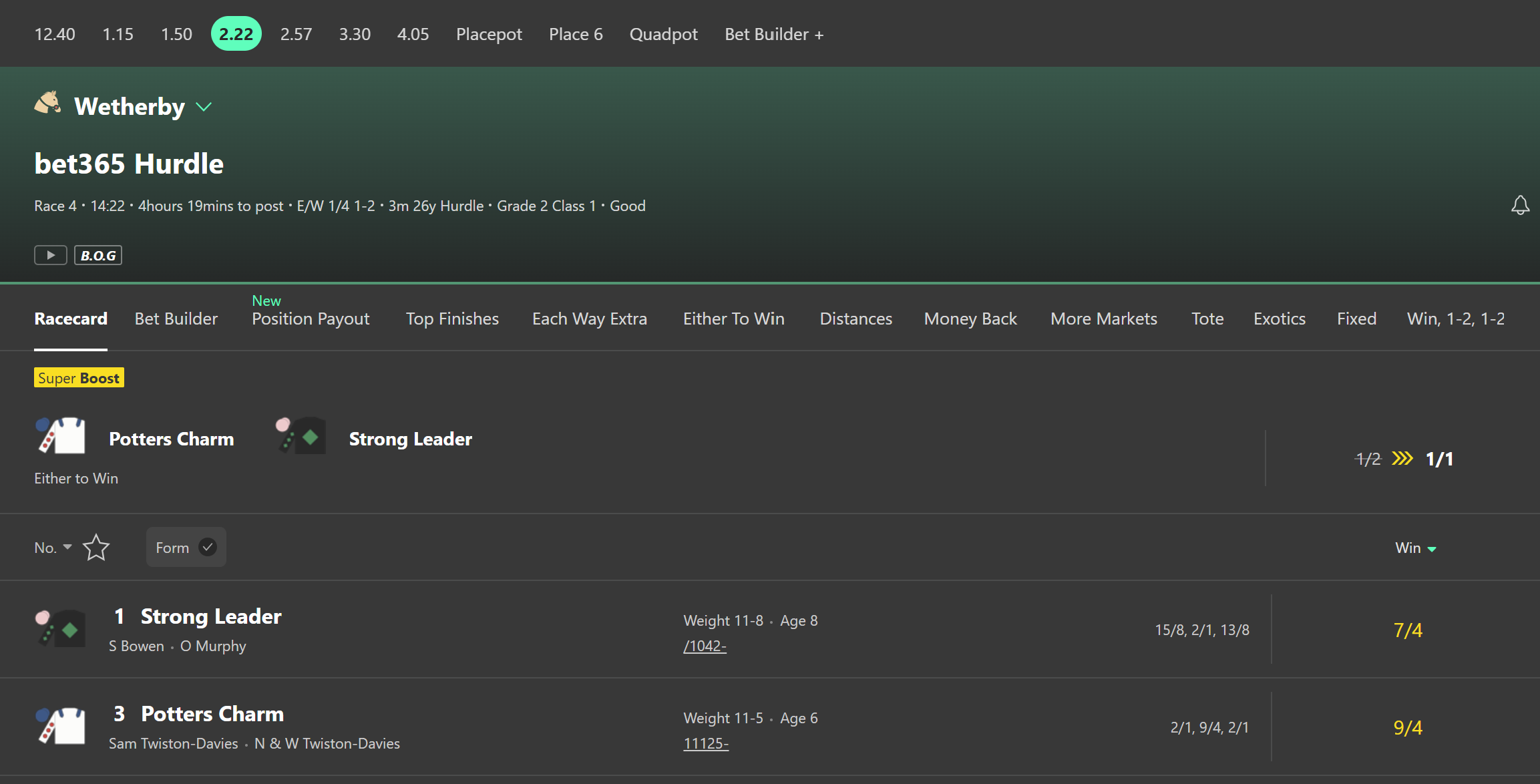Open the Top Finishes tab
1540x784 pixels.
(452, 319)
